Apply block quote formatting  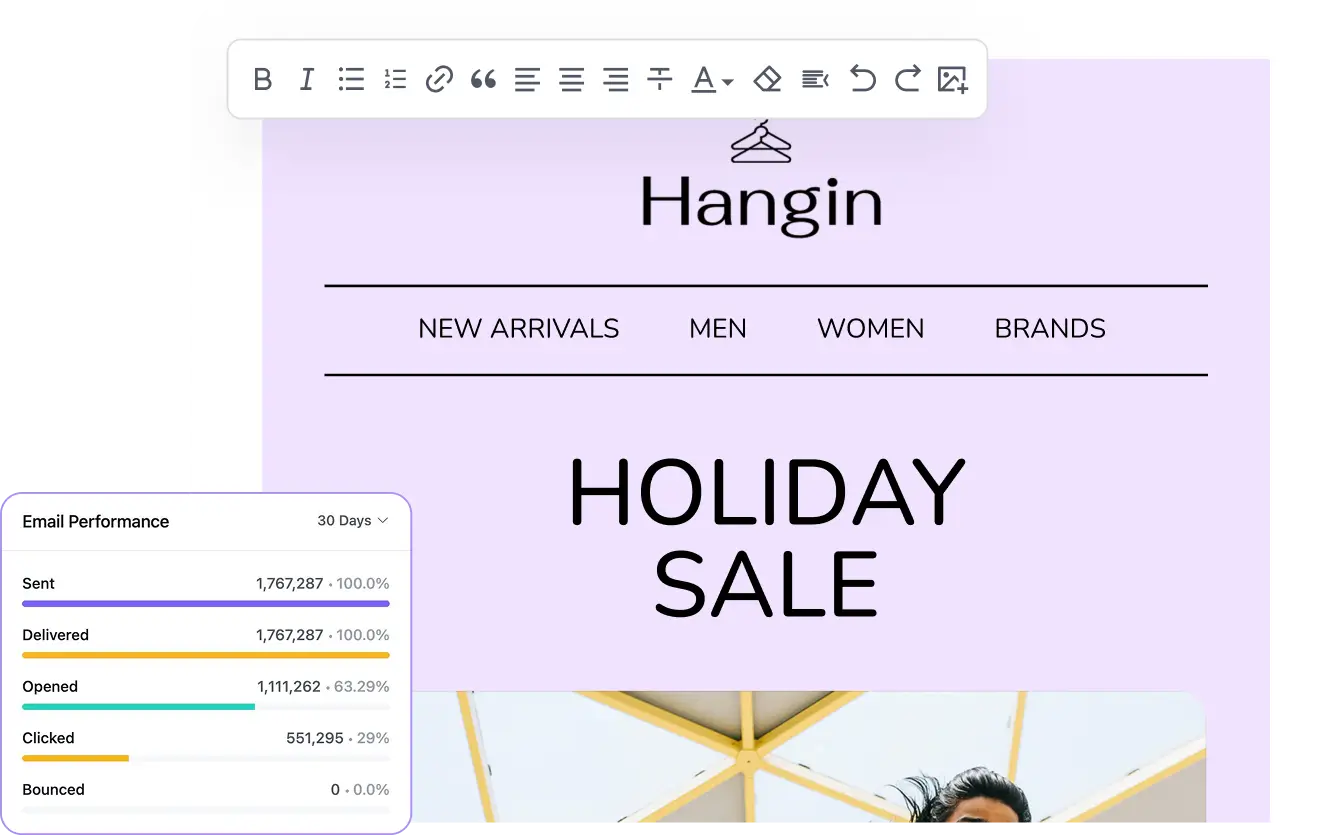[483, 79]
